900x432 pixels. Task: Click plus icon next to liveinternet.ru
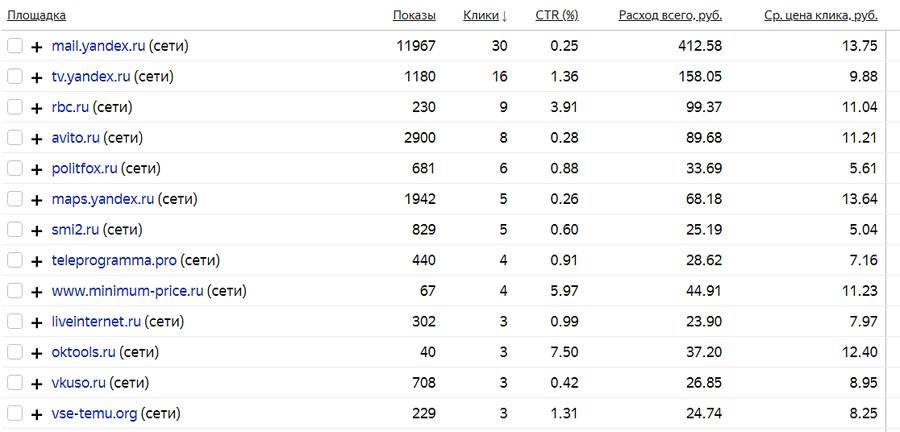click(37, 322)
